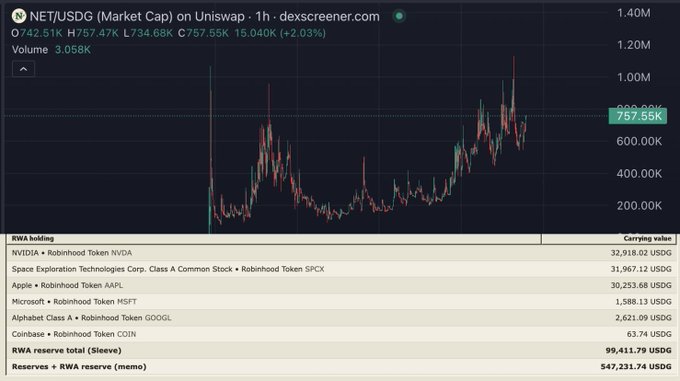Click the High value 757.47K
680x381 pixels.
click(x=97, y=33)
